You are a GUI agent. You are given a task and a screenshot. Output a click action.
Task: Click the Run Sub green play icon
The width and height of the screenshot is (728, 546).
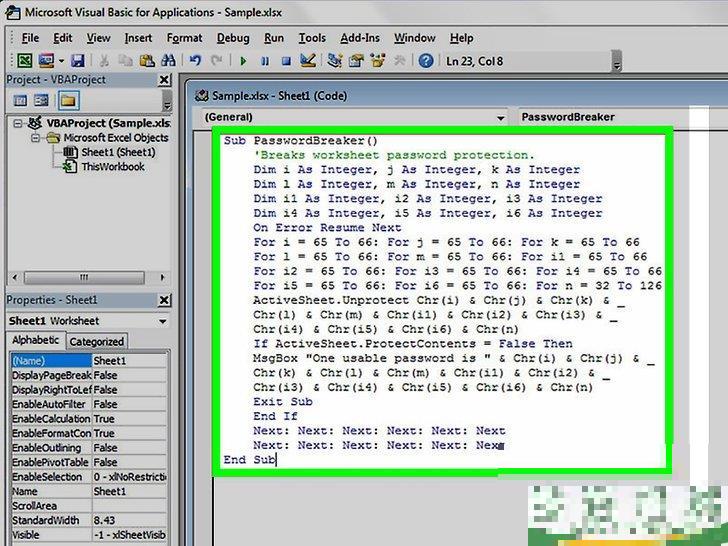click(x=243, y=62)
